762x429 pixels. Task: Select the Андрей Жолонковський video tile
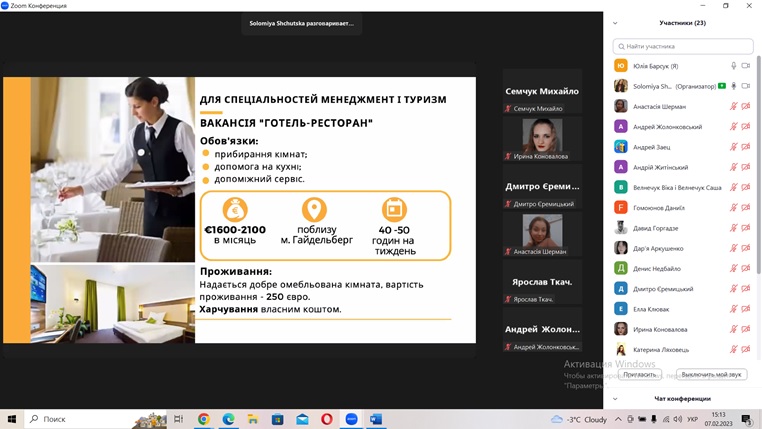[542, 329]
